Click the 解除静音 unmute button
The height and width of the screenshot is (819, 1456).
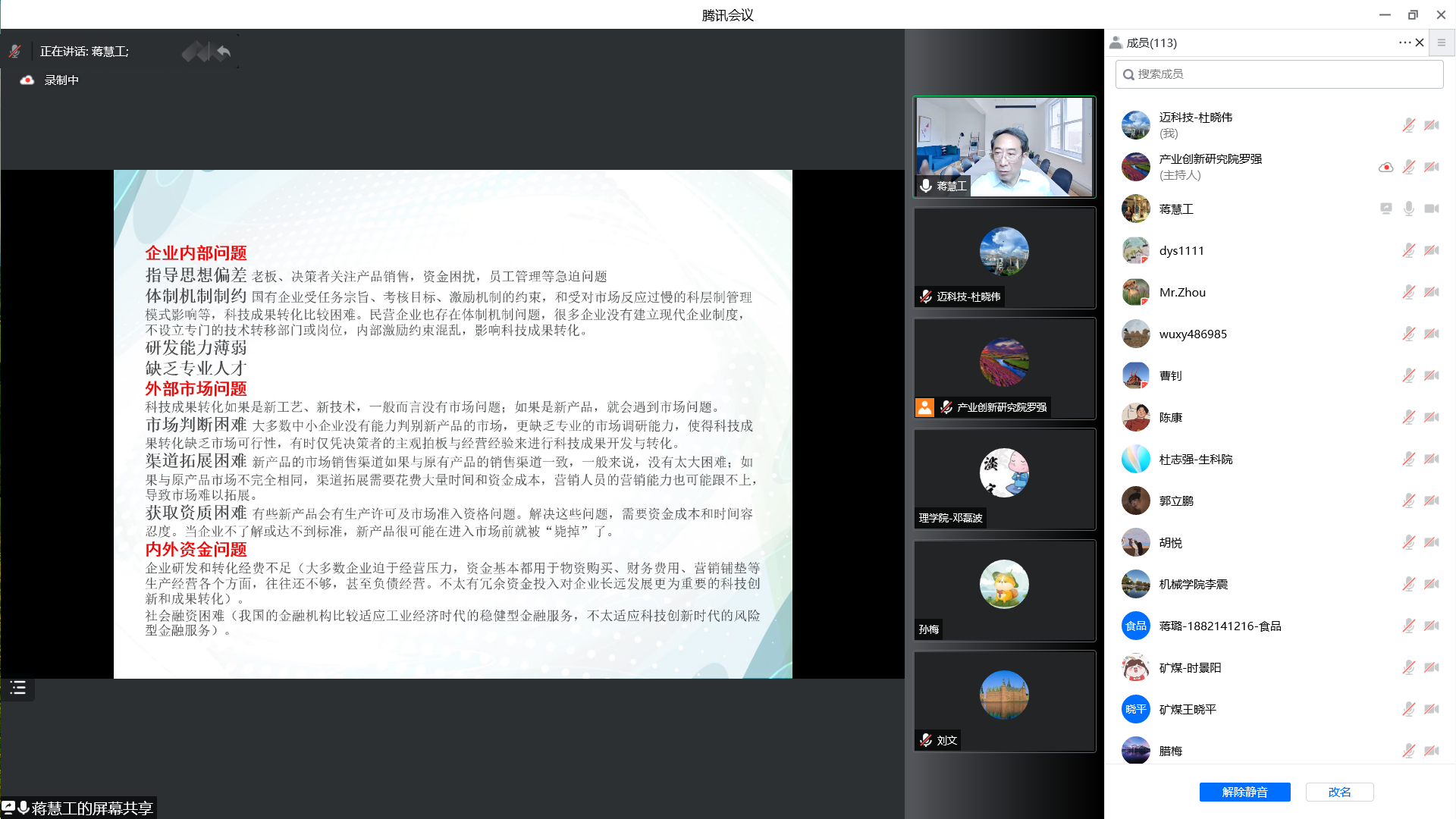[x=1244, y=792]
